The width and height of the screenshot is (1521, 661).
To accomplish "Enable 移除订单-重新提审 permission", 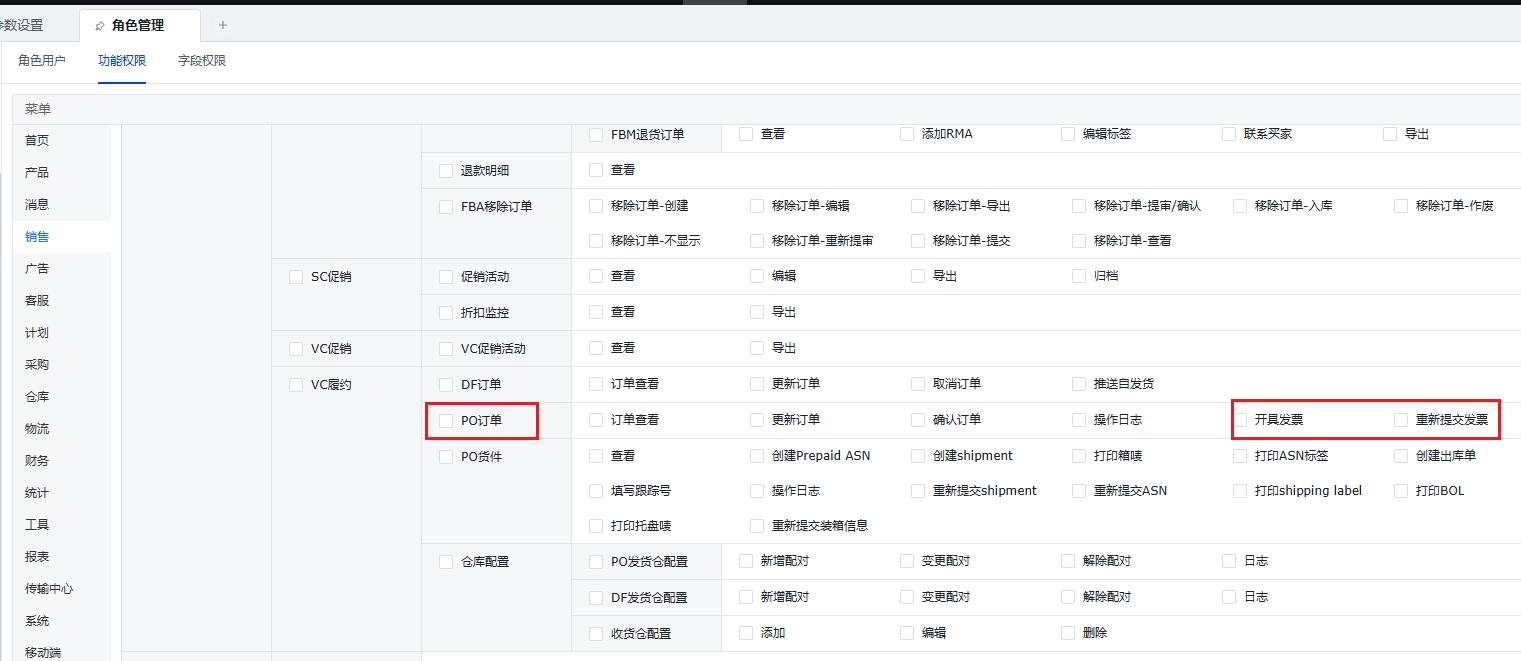I will 757,241.
